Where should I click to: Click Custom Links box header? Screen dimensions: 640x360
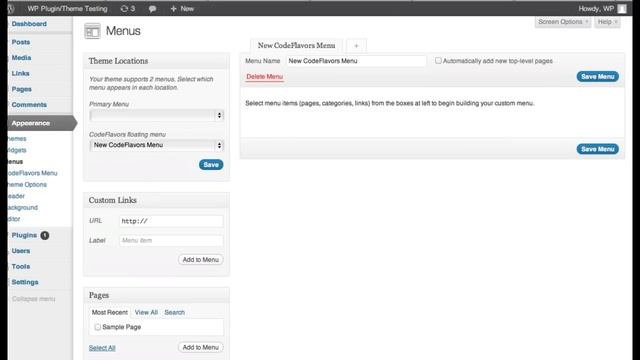pos(156,200)
